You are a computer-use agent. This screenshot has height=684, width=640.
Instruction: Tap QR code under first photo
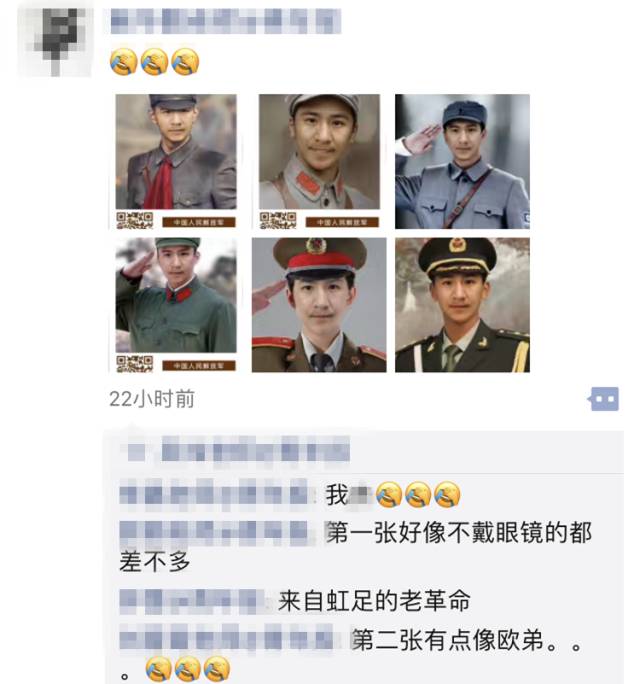point(134,220)
